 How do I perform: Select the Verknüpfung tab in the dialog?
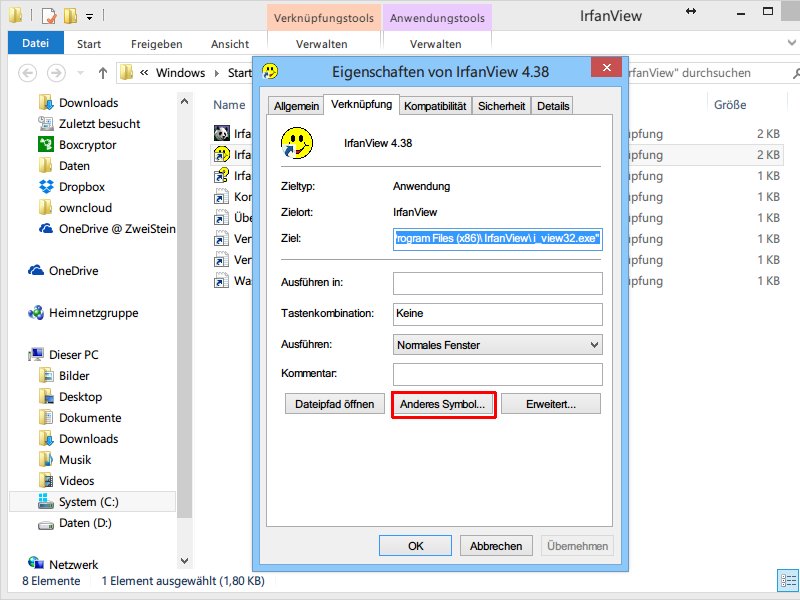click(361, 104)
